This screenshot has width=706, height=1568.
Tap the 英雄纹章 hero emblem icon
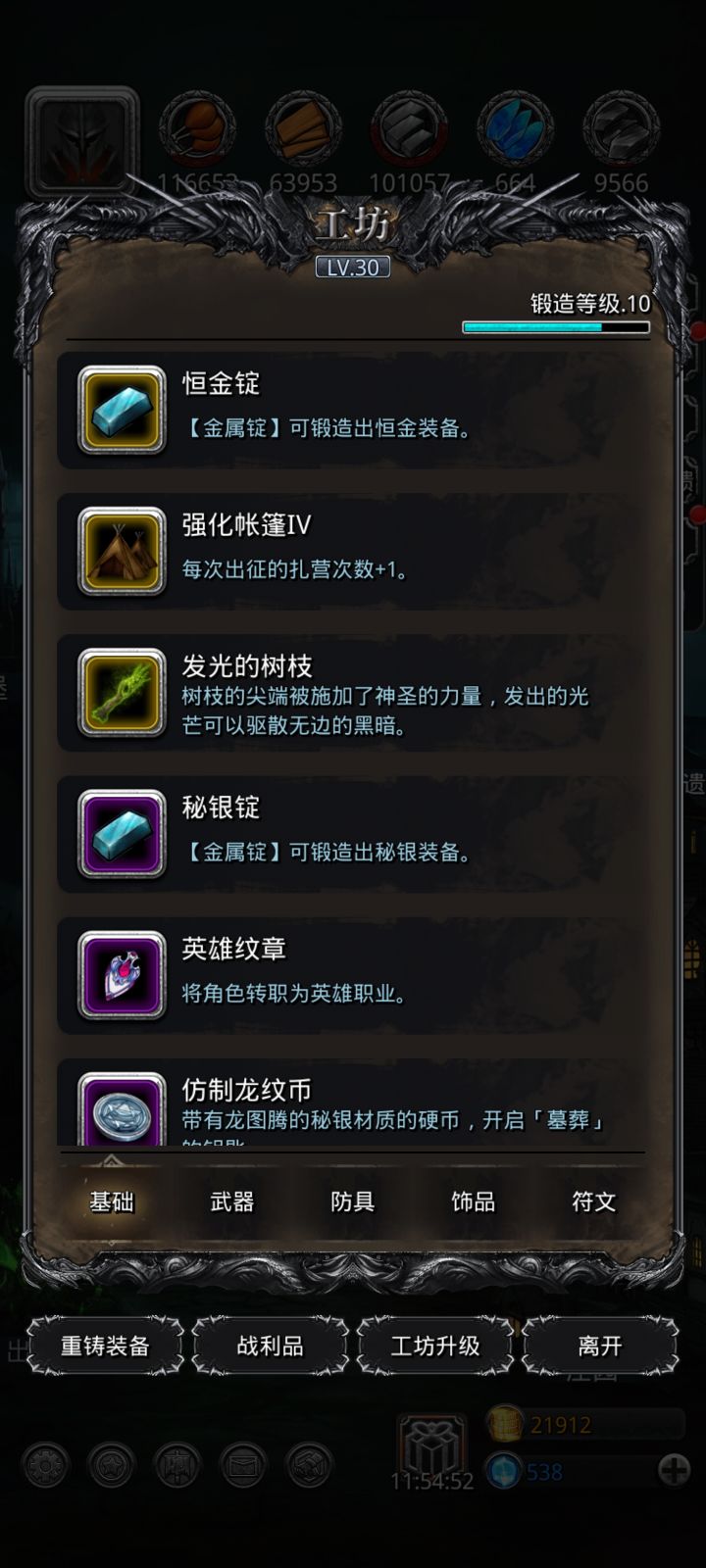coord(122,974)
